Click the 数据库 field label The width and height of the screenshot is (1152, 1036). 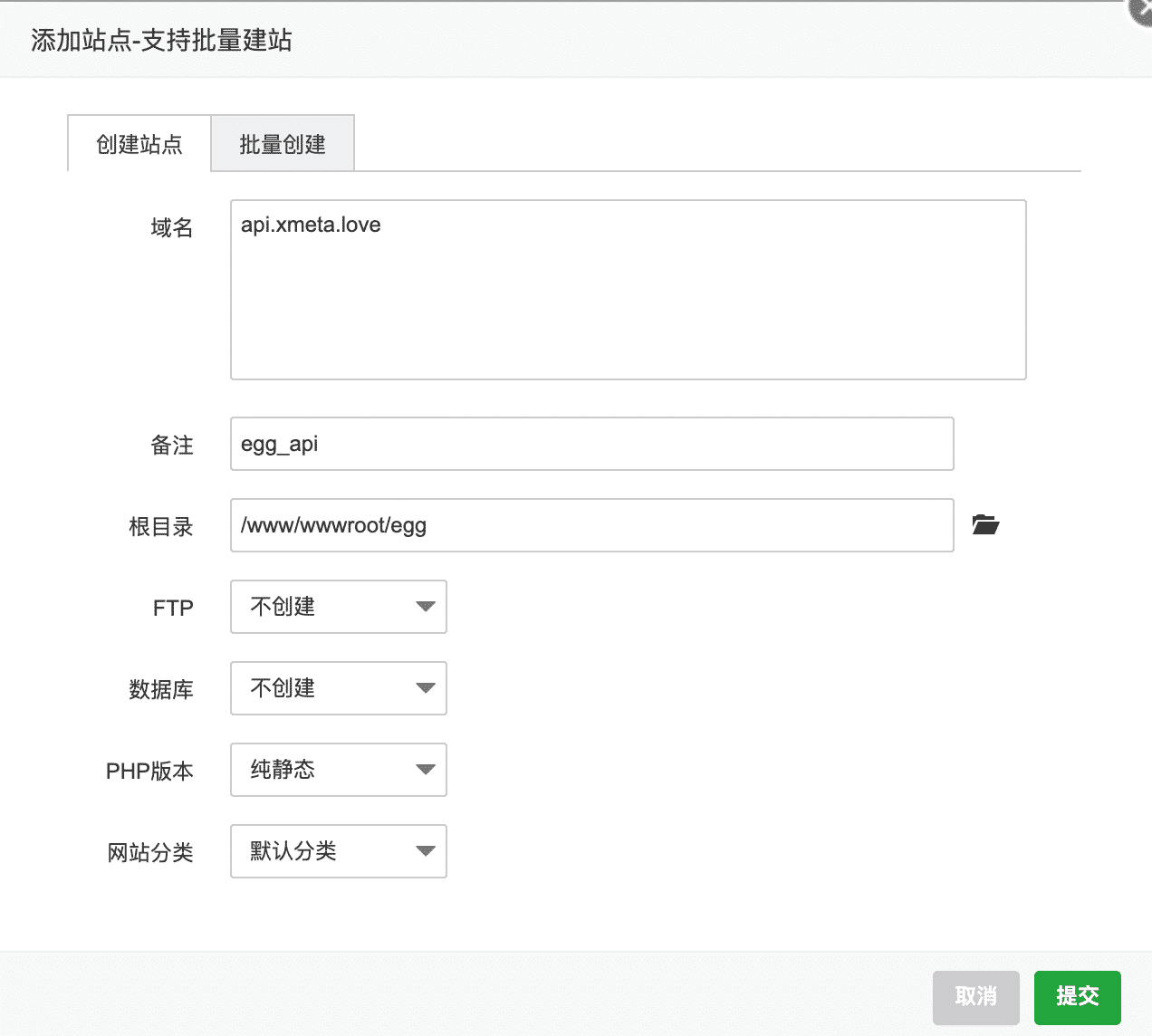161,689
